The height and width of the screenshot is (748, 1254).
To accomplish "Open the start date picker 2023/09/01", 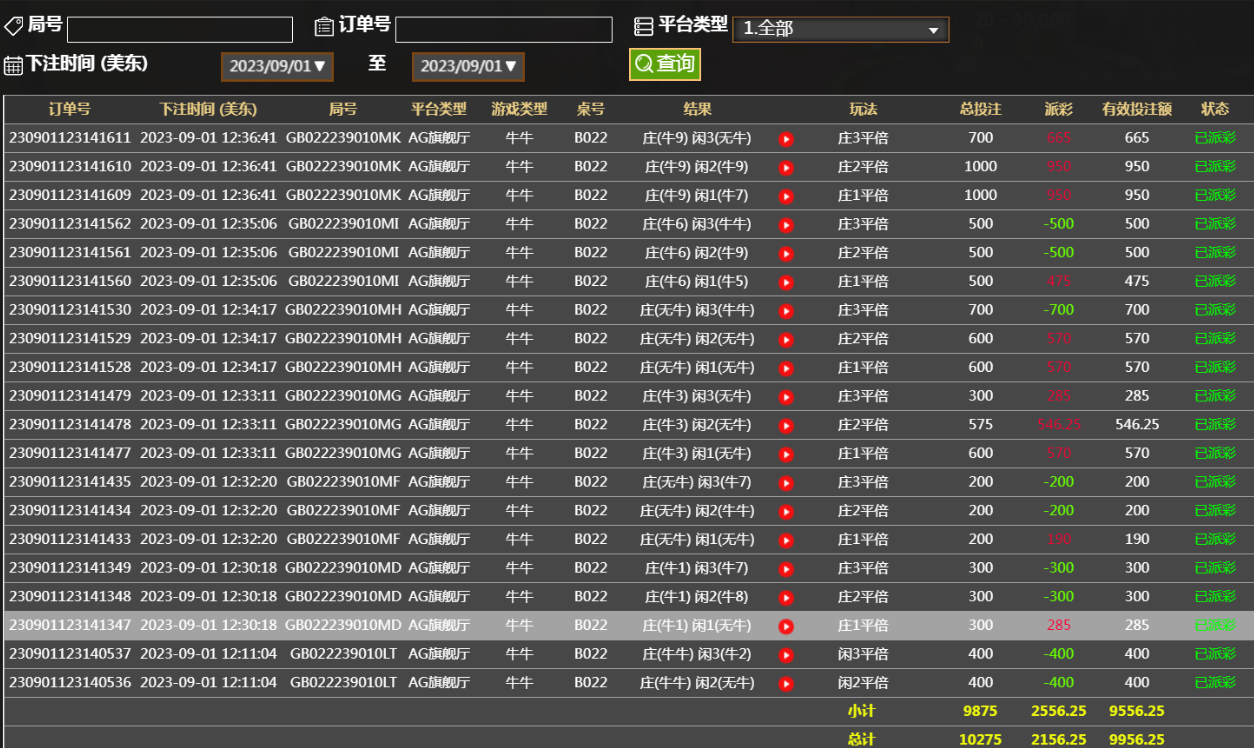I will click(x=277, y=67).
